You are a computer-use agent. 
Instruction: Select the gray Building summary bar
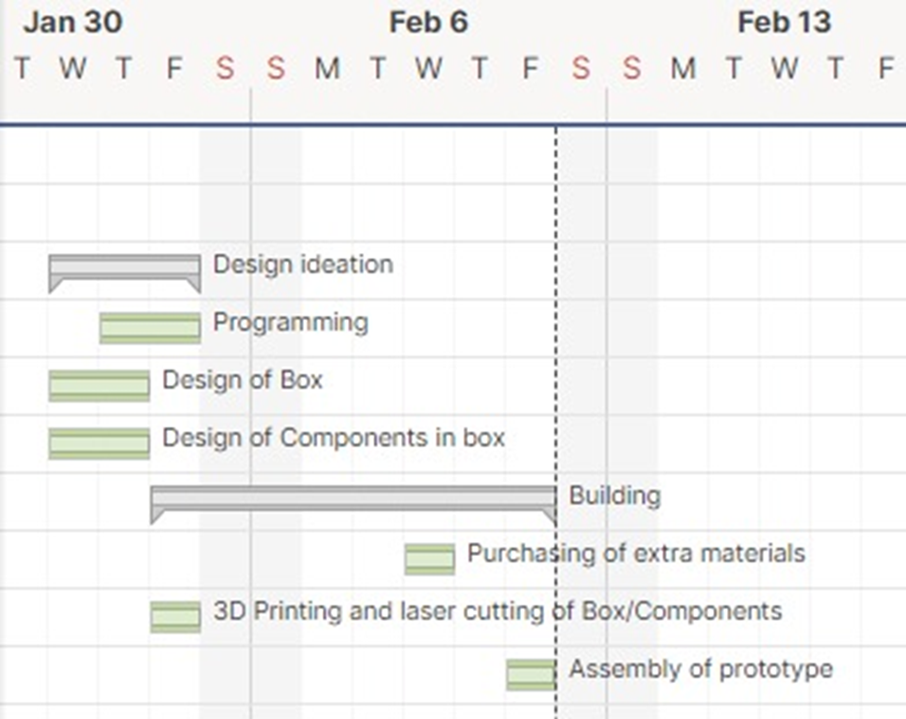354,504
